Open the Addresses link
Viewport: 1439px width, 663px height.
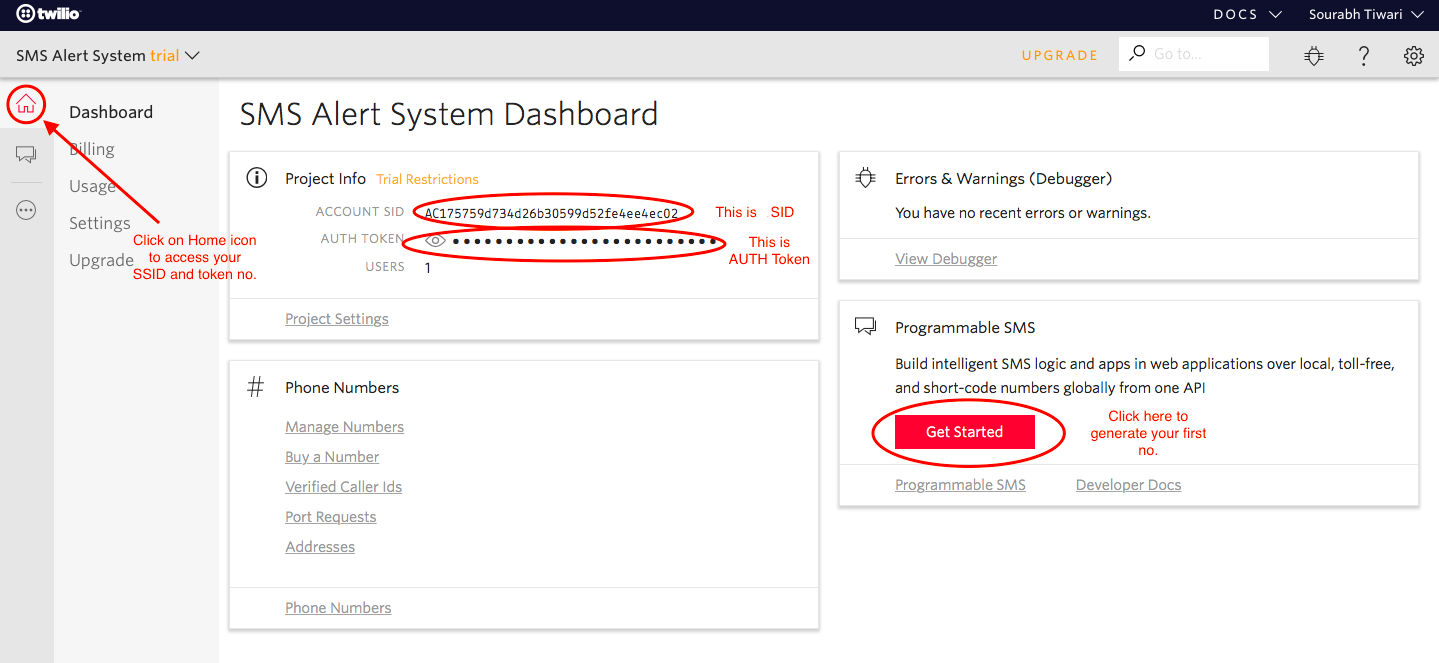coord(320,547)
